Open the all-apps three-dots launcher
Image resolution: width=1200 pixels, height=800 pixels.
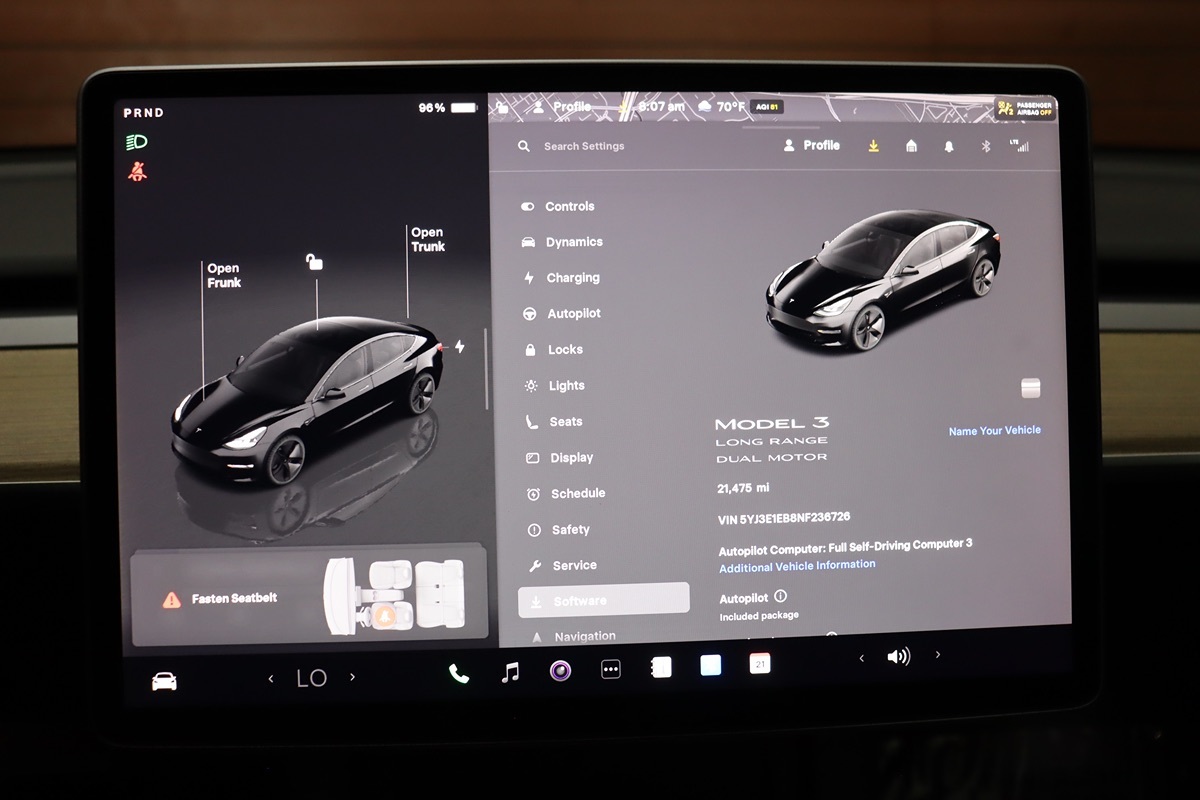point(610,669)
